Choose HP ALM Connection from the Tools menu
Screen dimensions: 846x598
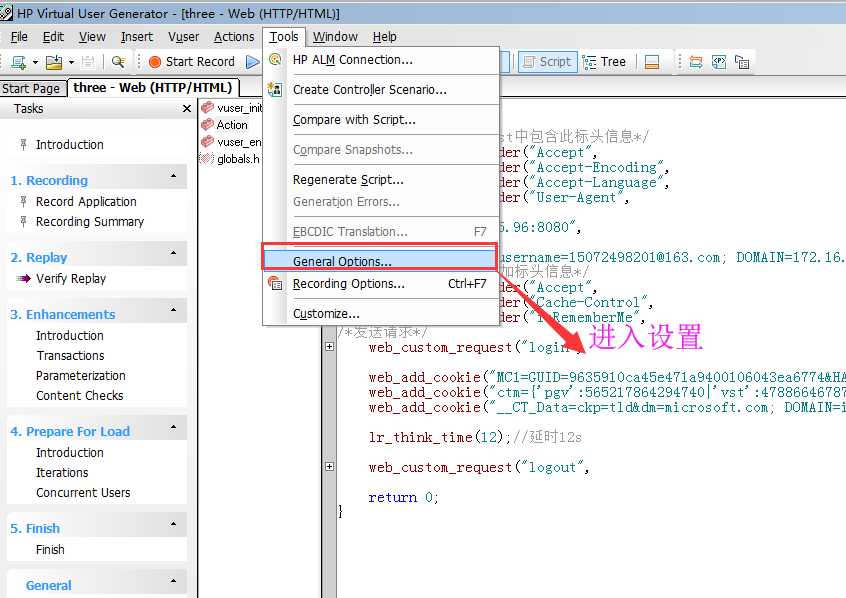click(381, 60)
